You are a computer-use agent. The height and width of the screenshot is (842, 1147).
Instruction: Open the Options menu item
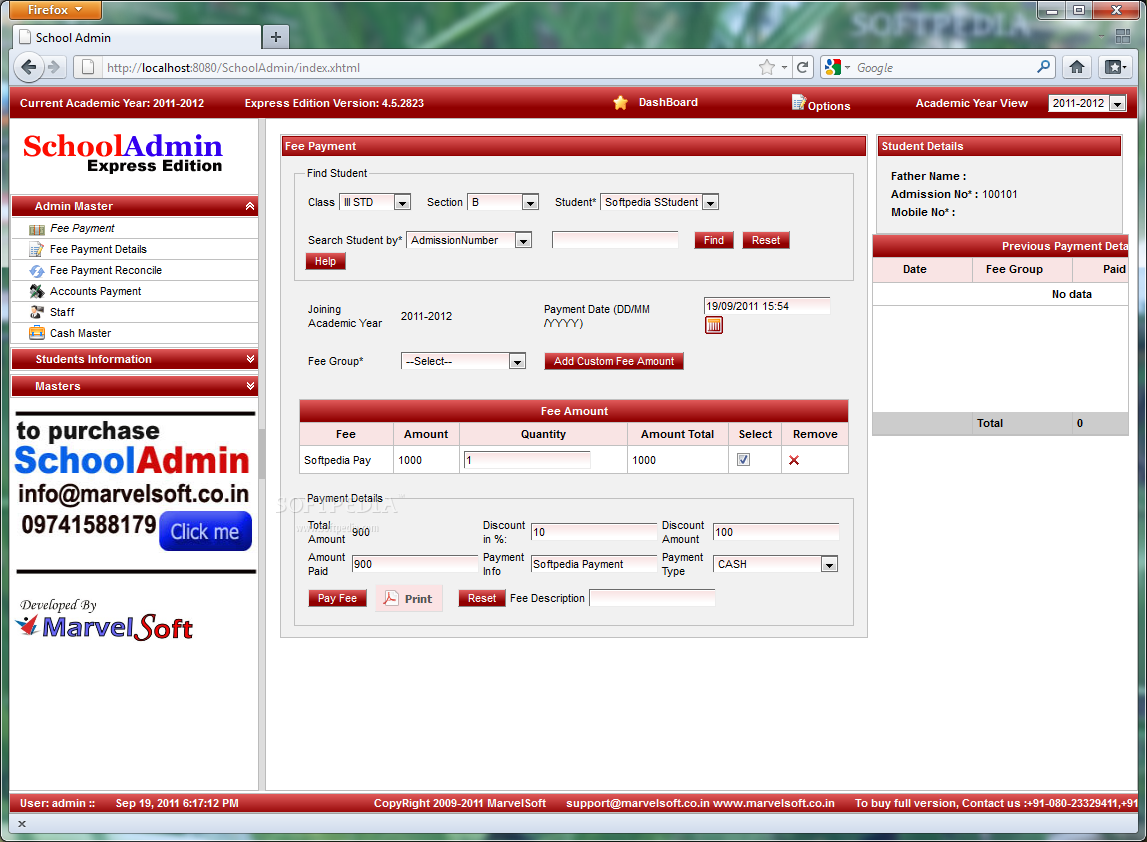click(829, 106)
